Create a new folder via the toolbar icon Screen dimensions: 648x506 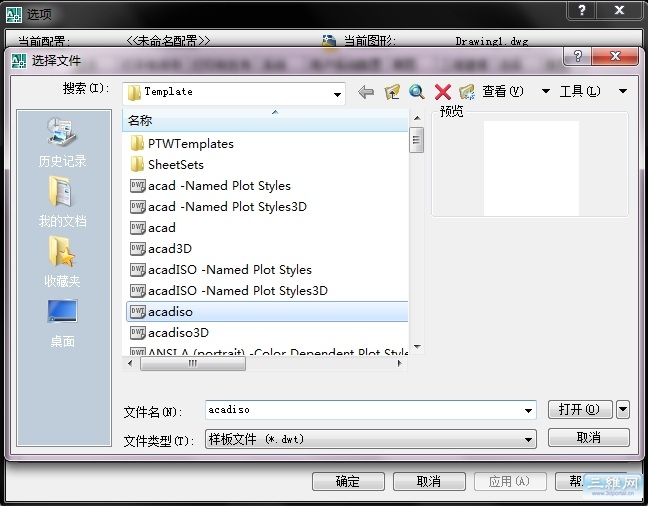click(467, 92)
